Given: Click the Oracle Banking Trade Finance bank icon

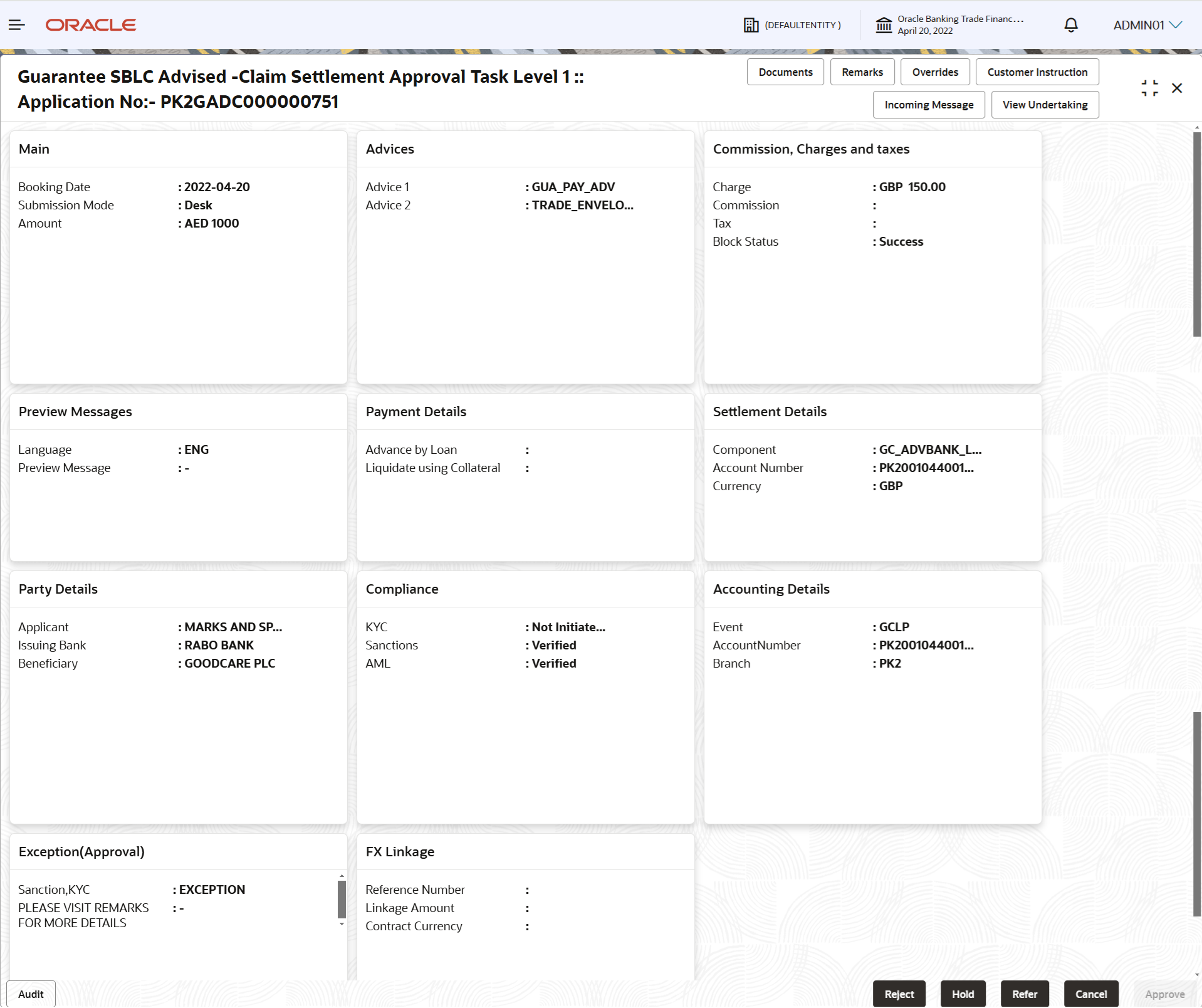Looking at the screenshot, I should (884, 25).
